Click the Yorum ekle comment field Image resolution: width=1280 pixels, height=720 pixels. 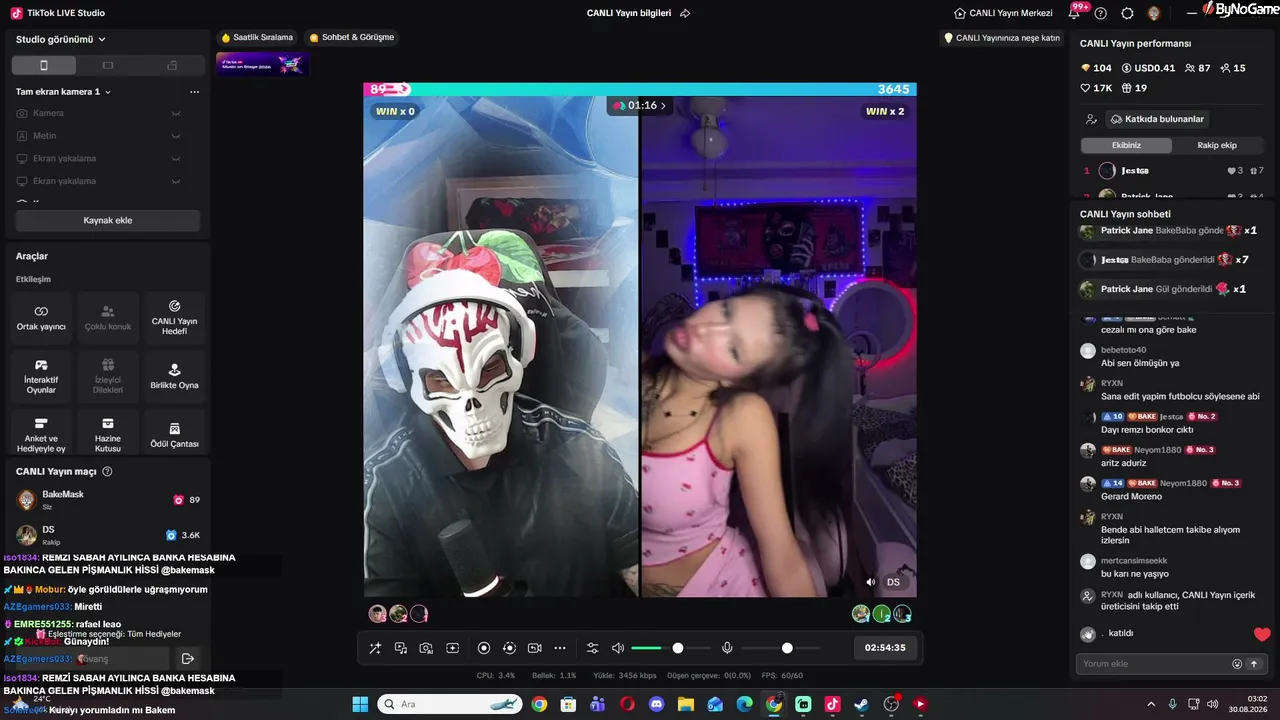pyautogui.click(x=1155, y=664)
